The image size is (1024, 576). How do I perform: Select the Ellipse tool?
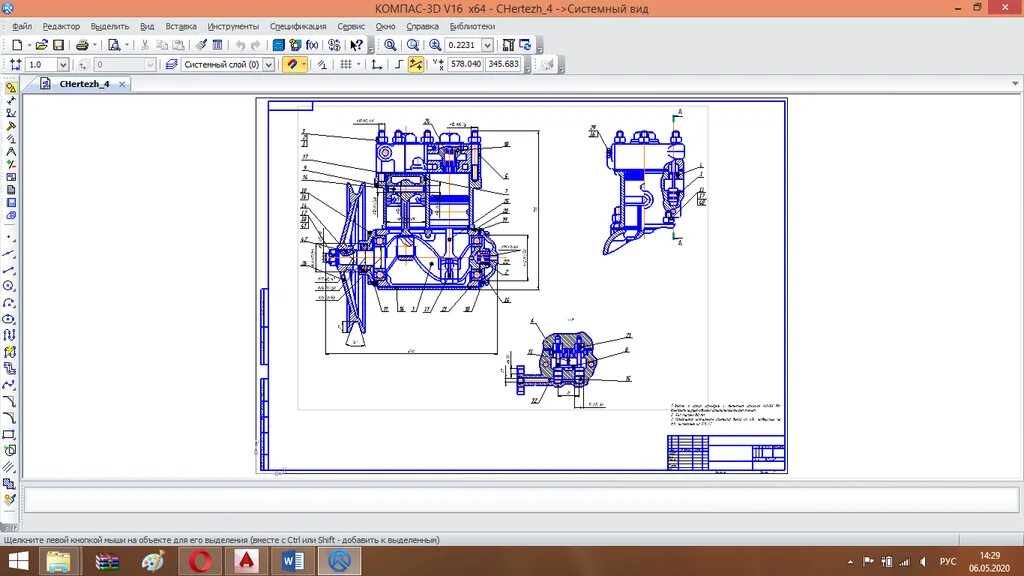pos(9,319)
